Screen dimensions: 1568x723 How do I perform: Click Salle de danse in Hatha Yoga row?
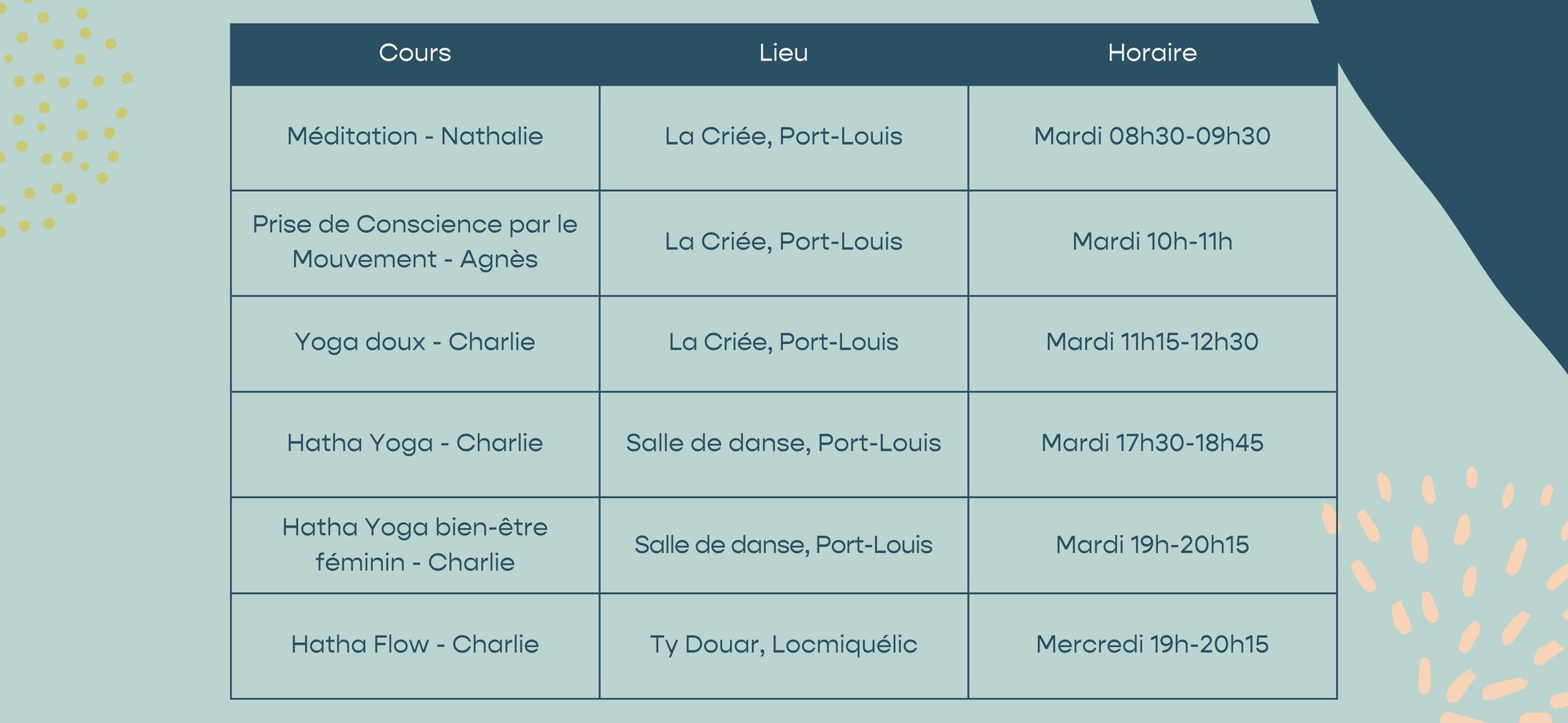click(x=783, y=444)
